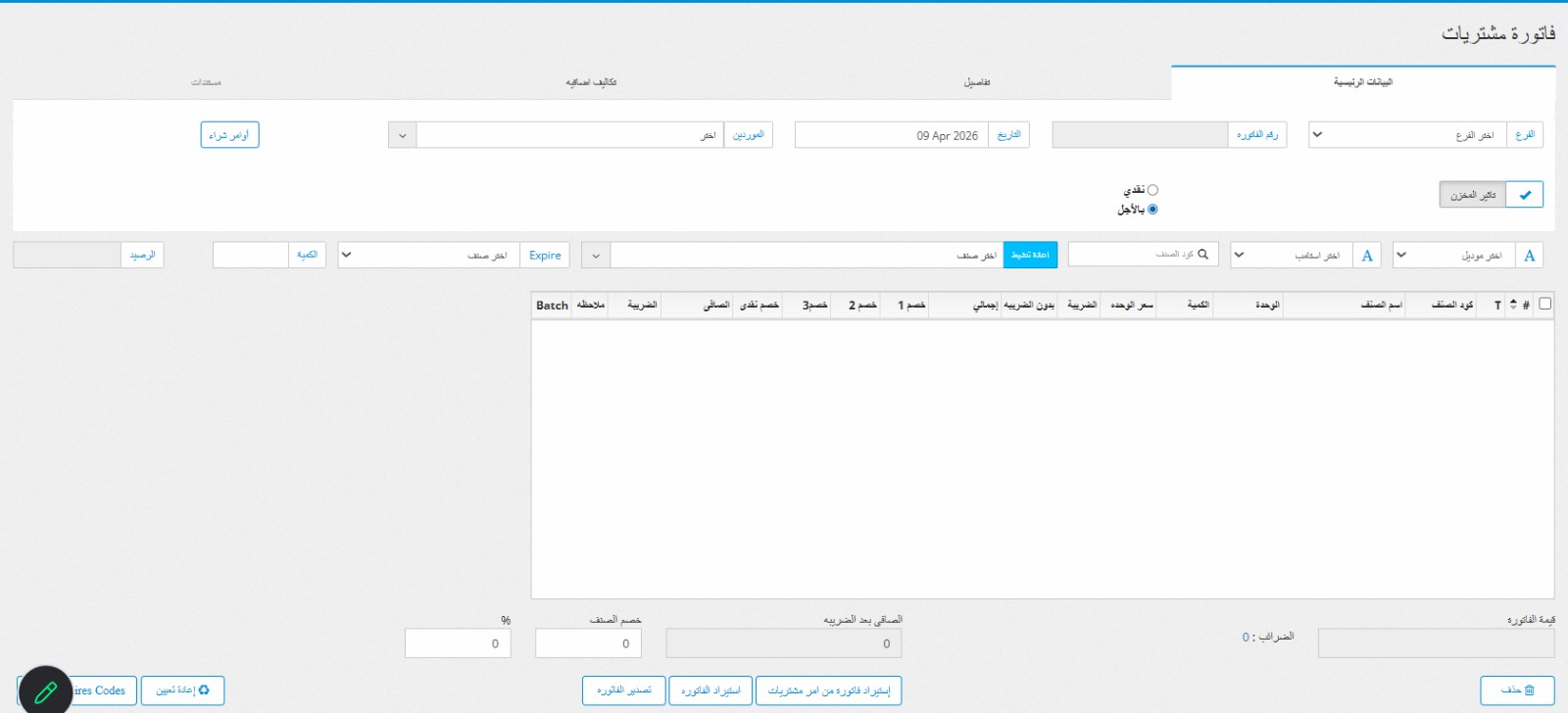Click the تصدير الفاتوره export invoice button

point(624,690)
